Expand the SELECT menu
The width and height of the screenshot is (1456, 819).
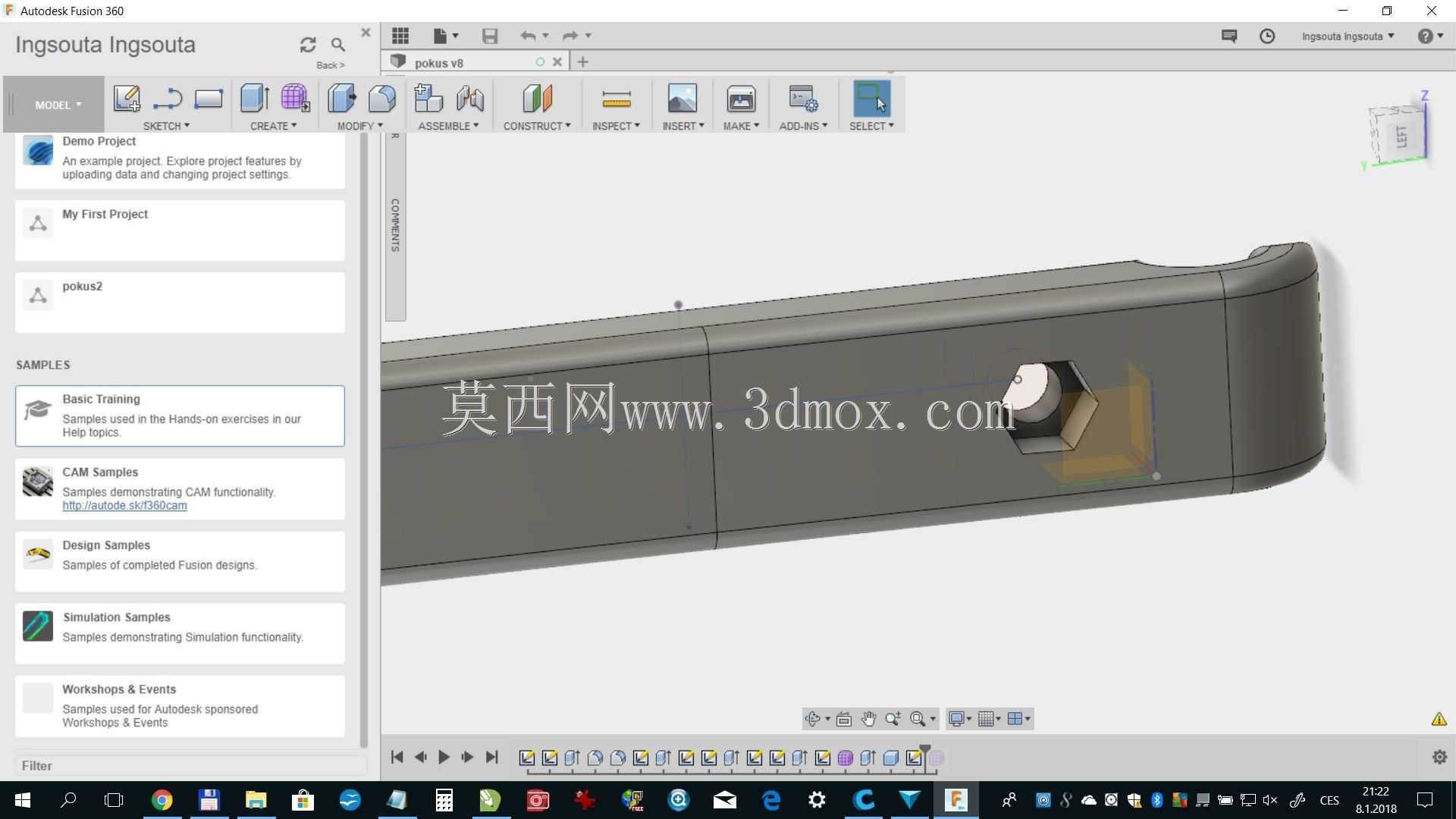coord(871,126)
